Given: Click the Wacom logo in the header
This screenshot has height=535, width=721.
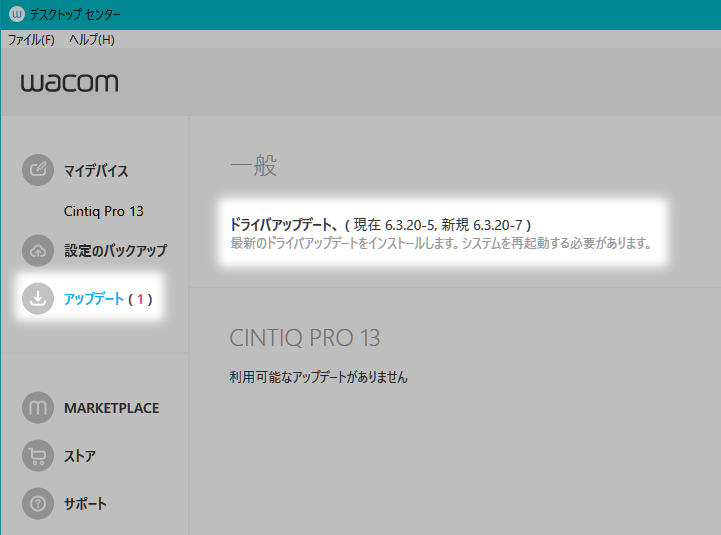Looking at the screenshot, I should pos(69,83).
